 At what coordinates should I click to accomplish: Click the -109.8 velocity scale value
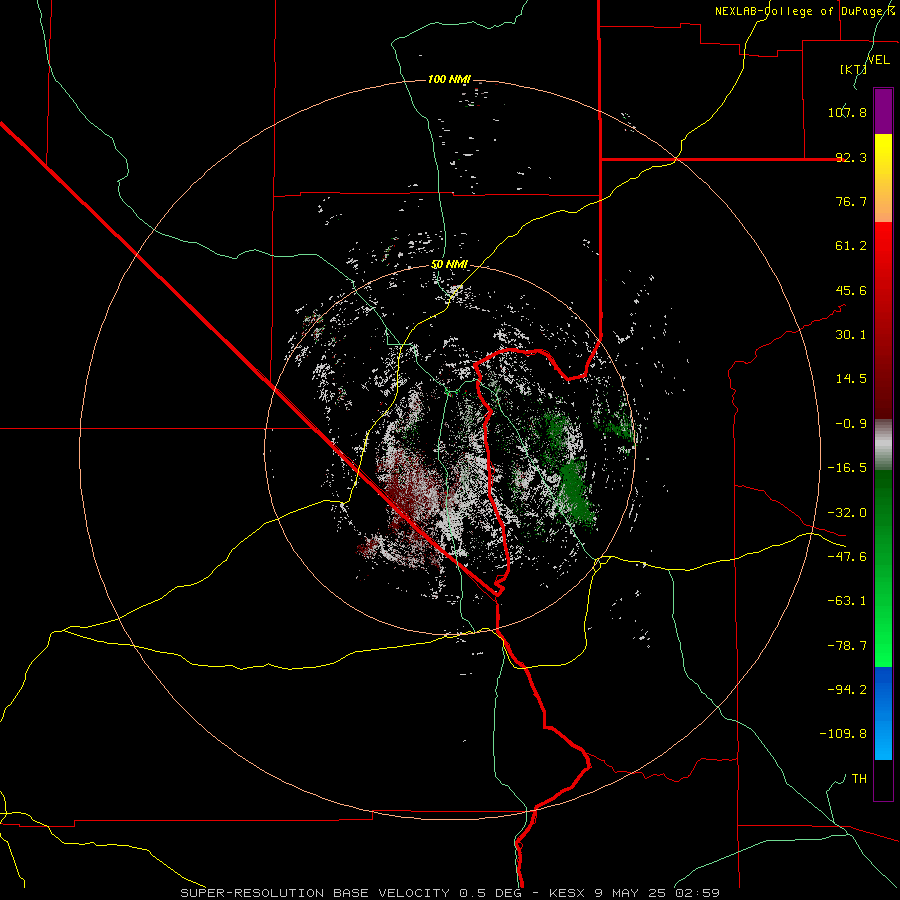[x=843, y=734]
